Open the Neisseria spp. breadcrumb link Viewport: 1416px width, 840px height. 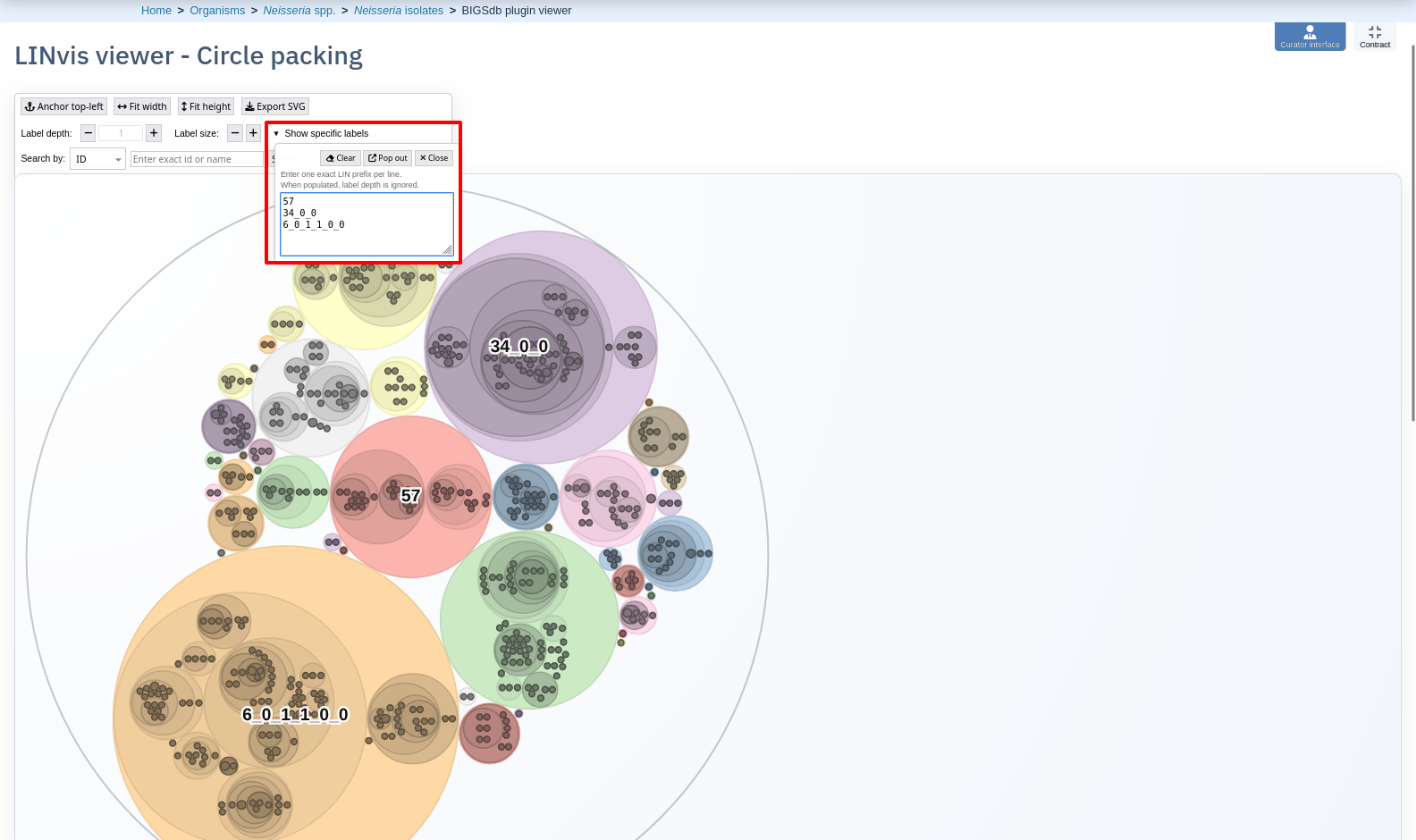point(299,11)
